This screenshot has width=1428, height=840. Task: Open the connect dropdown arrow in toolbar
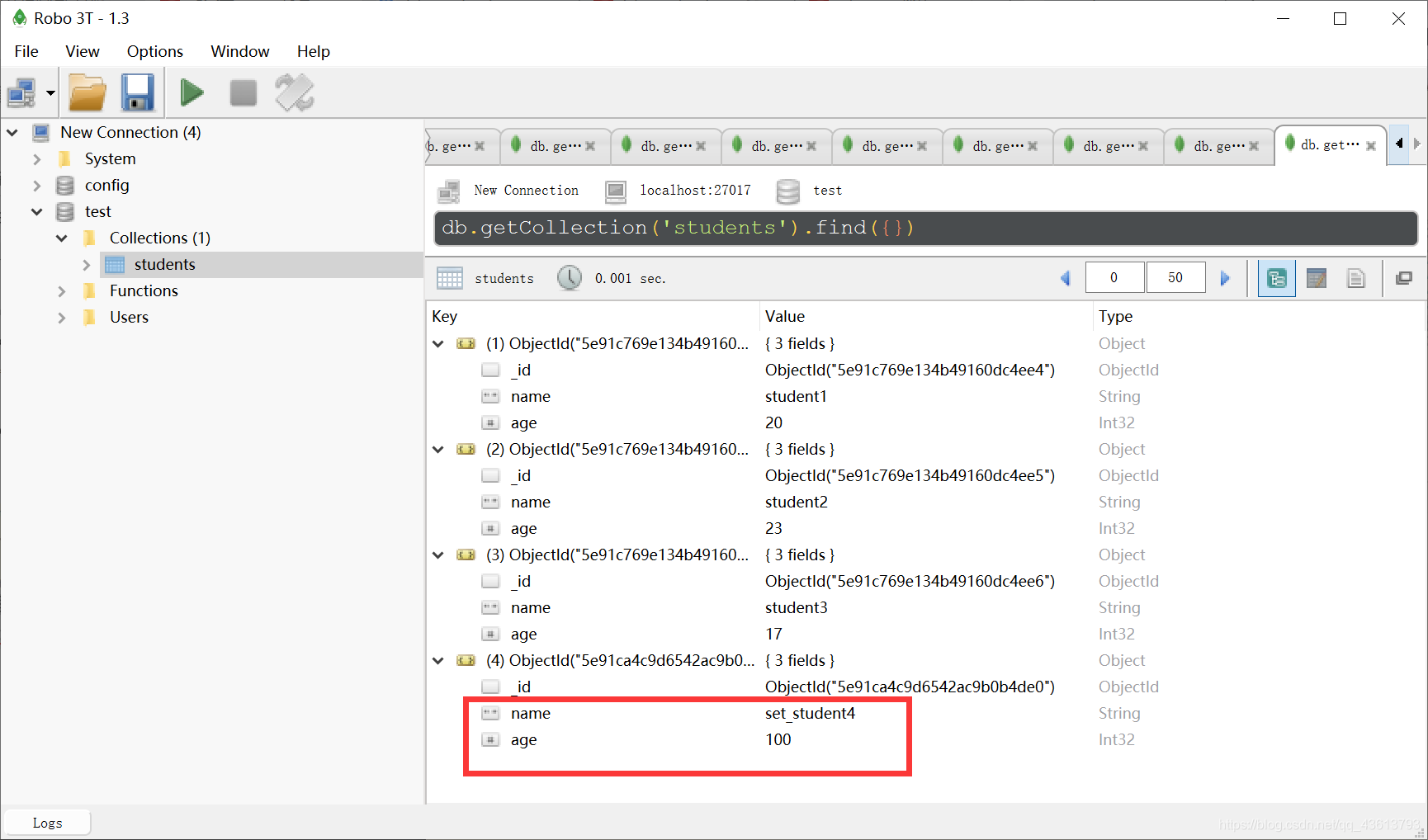(x=50, y=93)
